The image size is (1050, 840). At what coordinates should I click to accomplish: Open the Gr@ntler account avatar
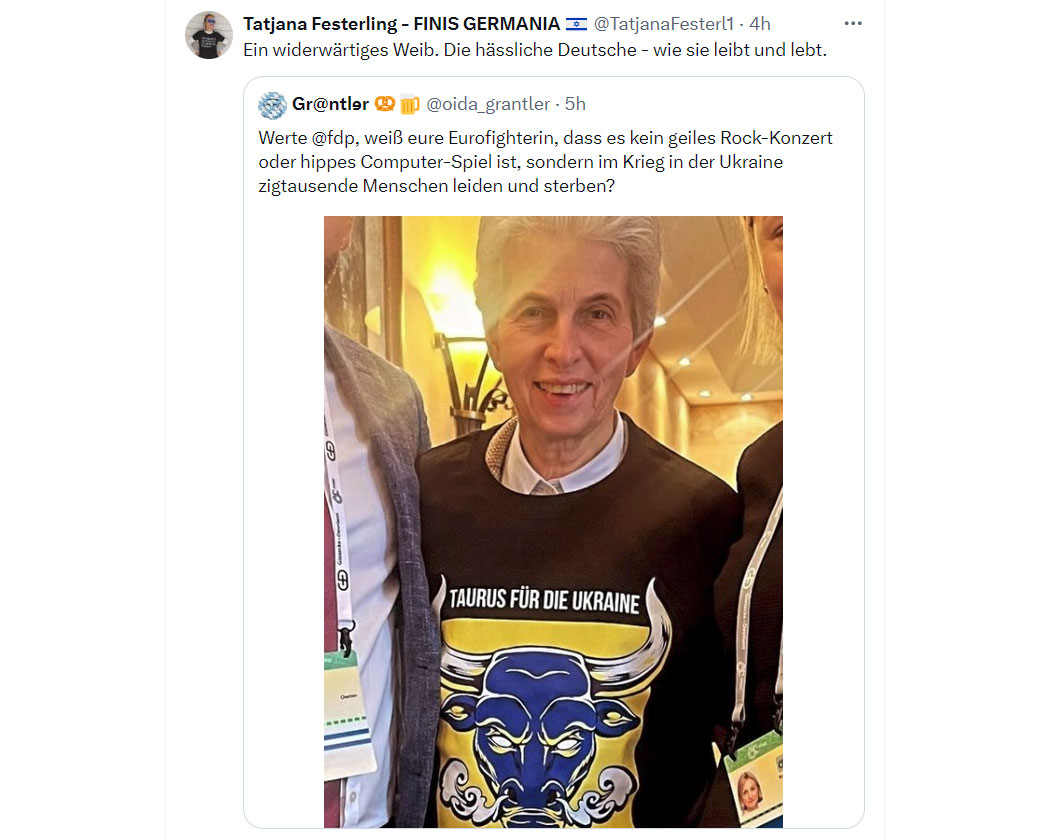coord(273,105)
